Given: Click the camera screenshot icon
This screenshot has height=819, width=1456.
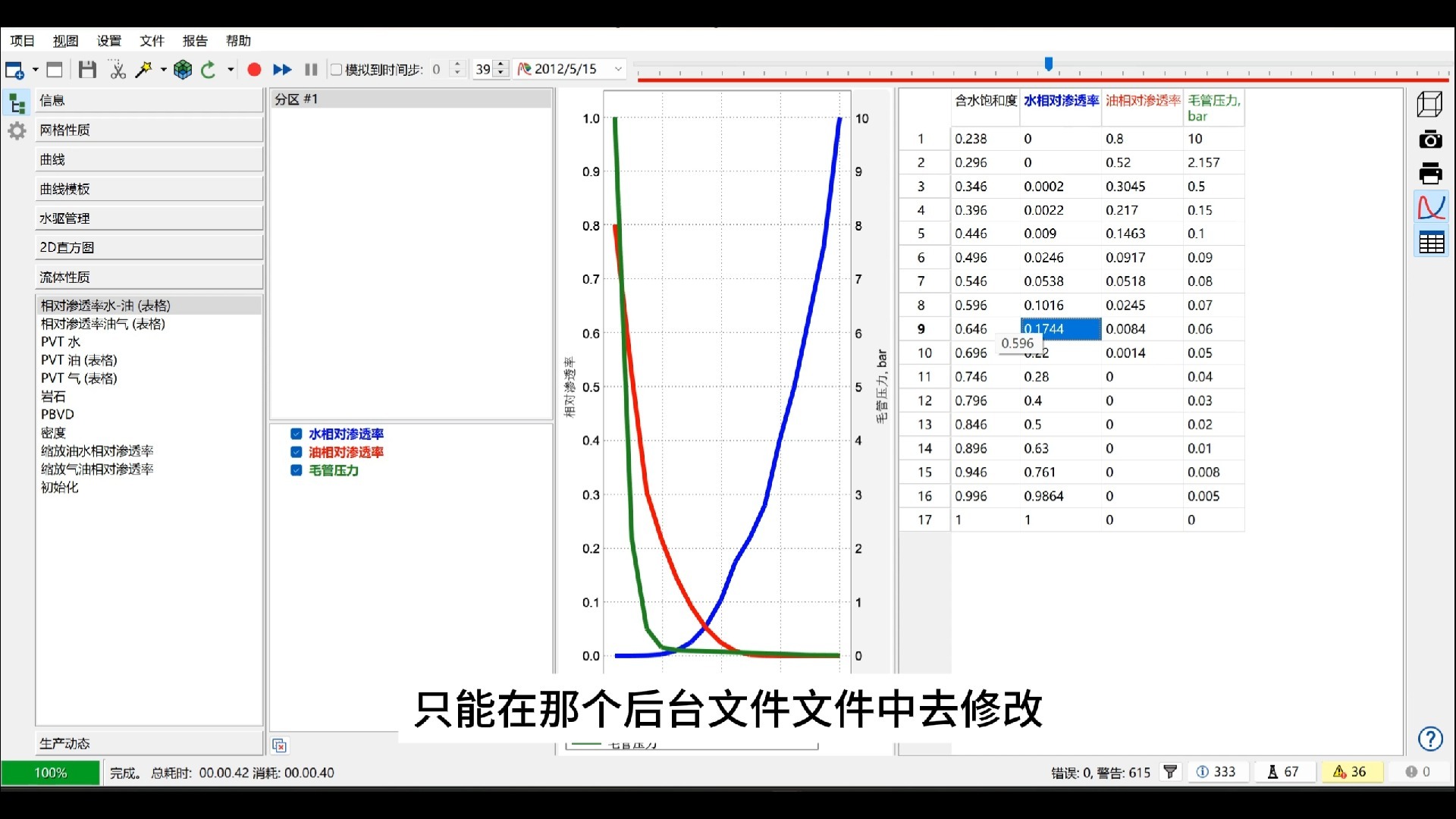Looking at the screenshot, I should [1430, 140].
